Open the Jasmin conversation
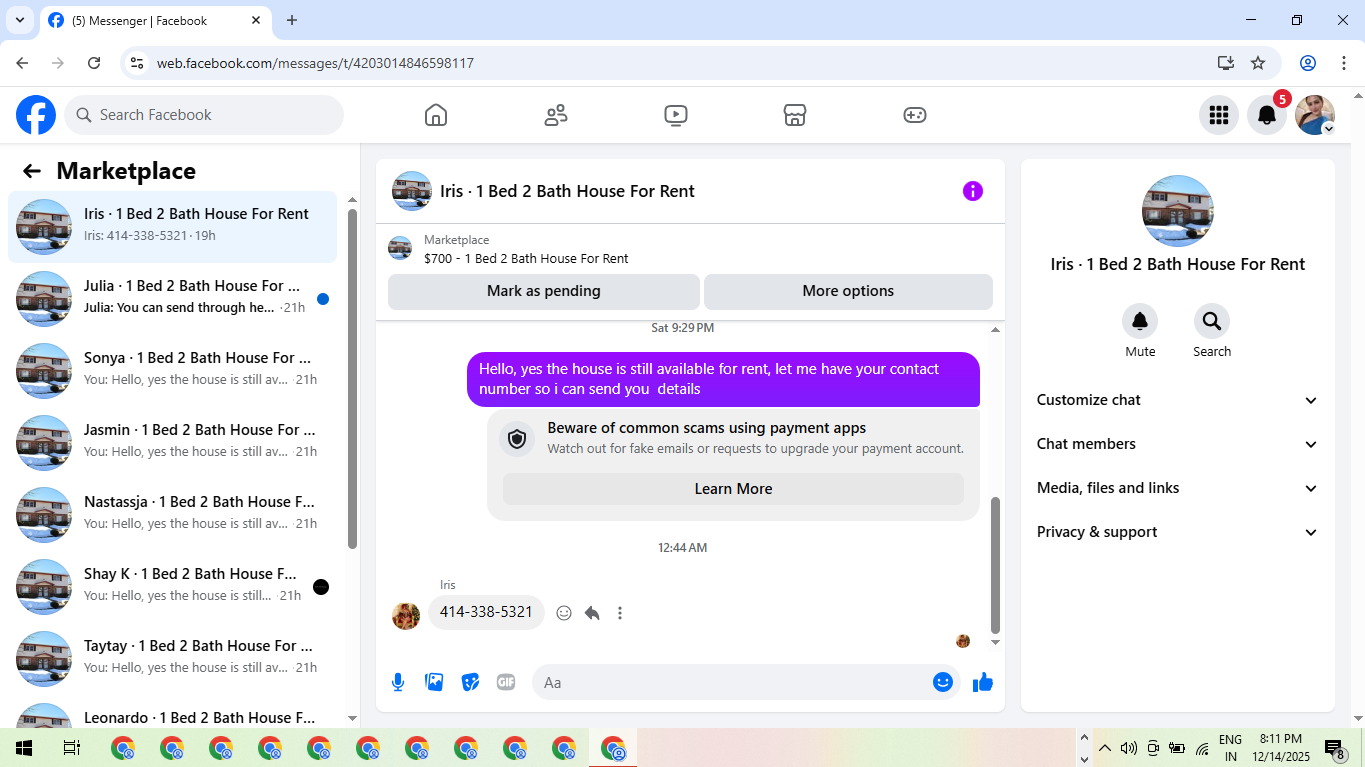Screen dimensions: 1365x767 pyautogui.click(x=172, y=443)
